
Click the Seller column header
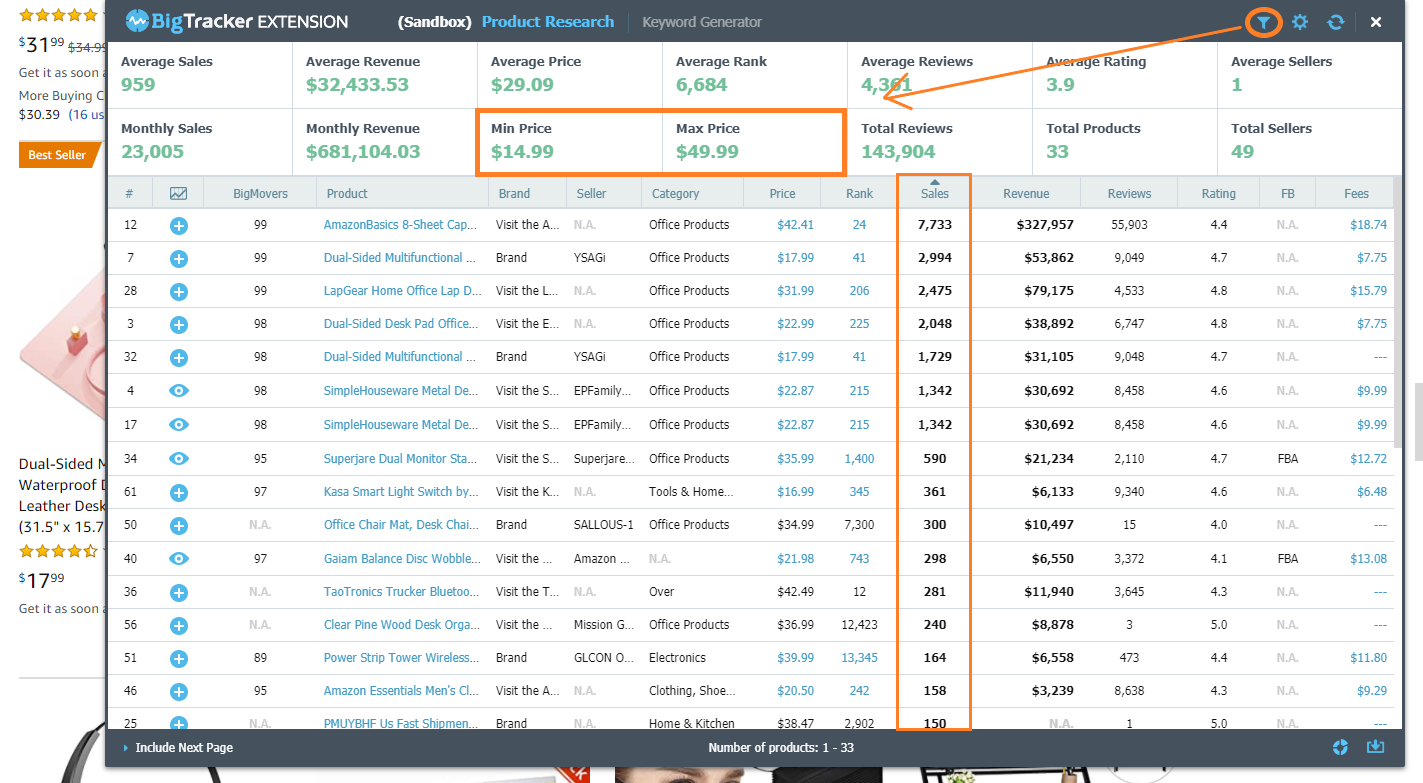[x=591, y=193]
